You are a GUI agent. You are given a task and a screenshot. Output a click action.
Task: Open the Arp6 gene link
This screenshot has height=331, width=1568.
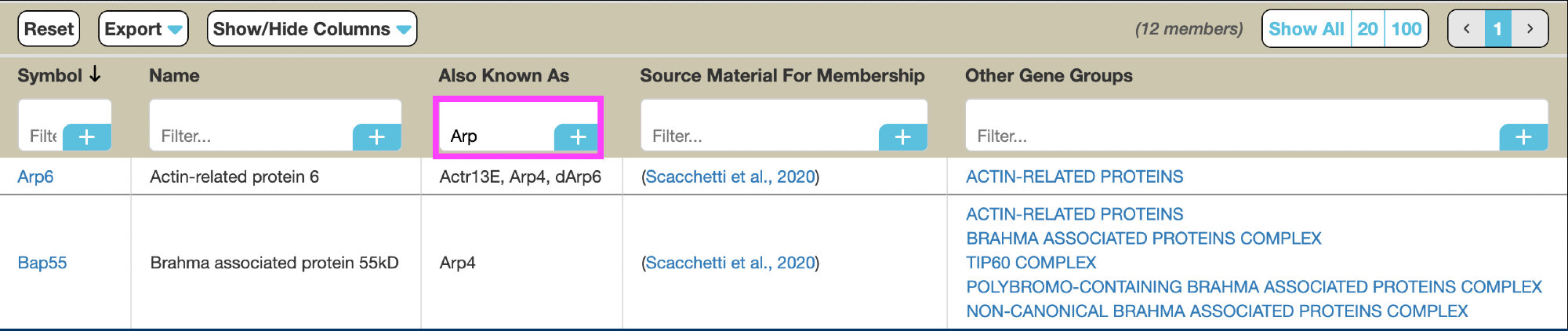(x=35, y=176)
